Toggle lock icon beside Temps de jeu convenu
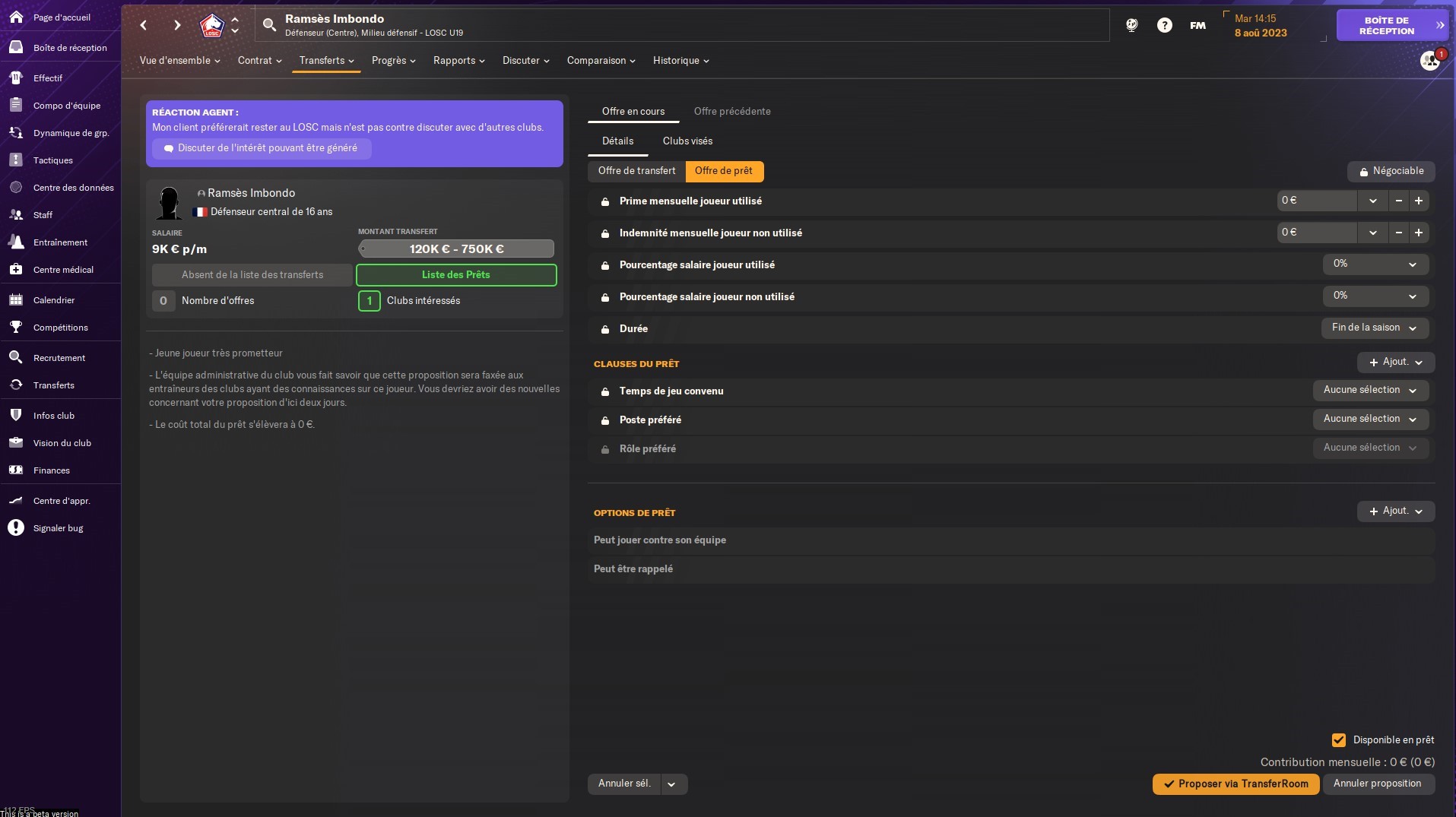 [604, 391]
